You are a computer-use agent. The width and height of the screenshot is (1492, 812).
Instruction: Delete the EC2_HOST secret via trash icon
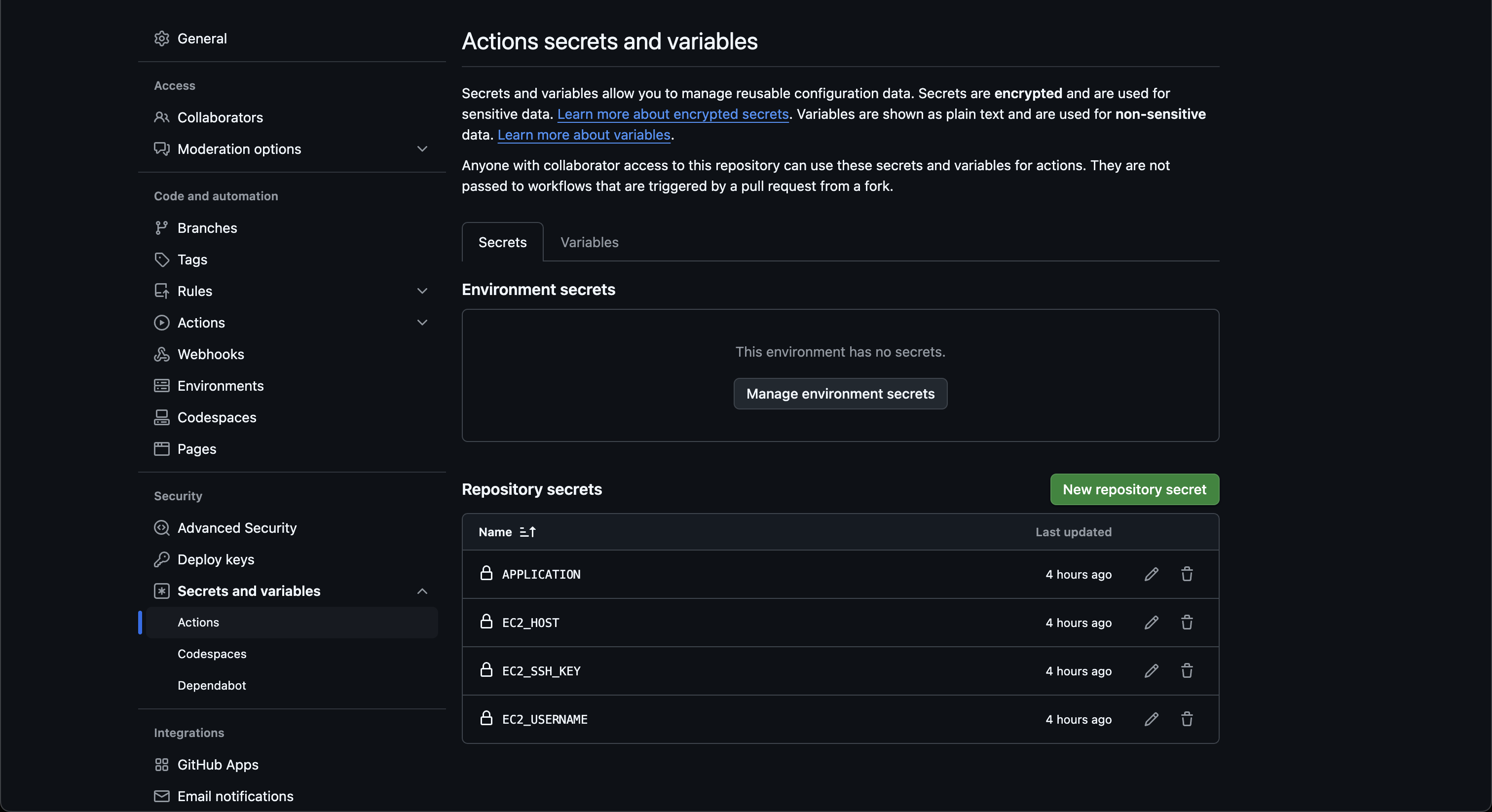(1187, 623)
